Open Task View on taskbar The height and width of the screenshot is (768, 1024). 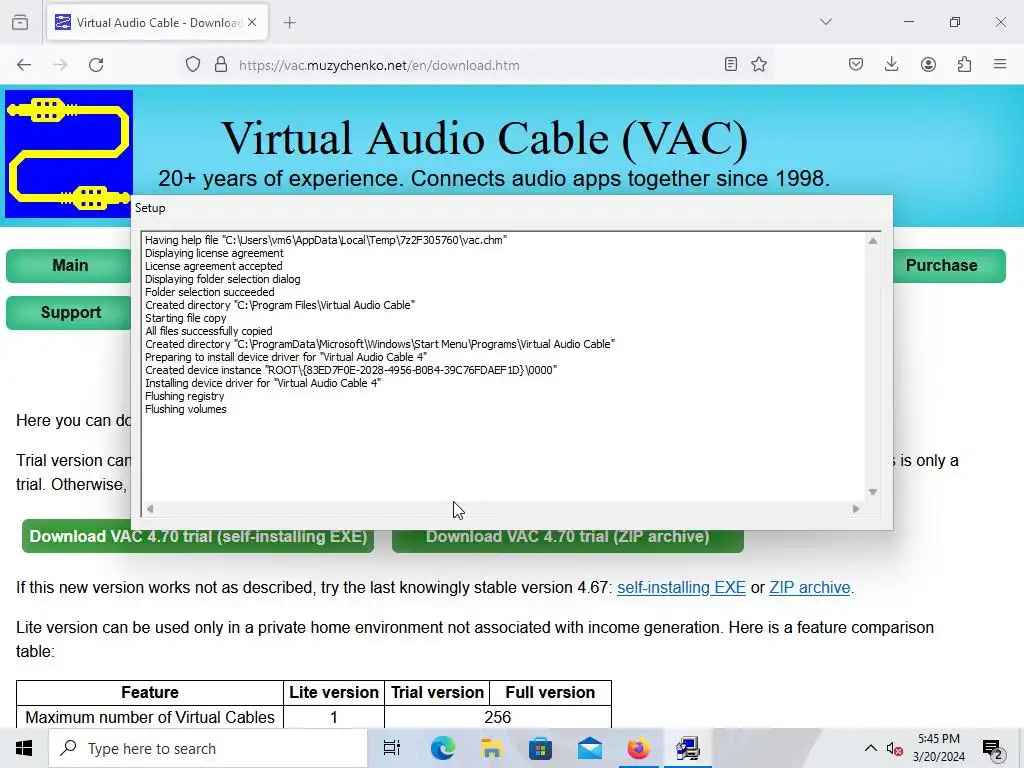392,748
